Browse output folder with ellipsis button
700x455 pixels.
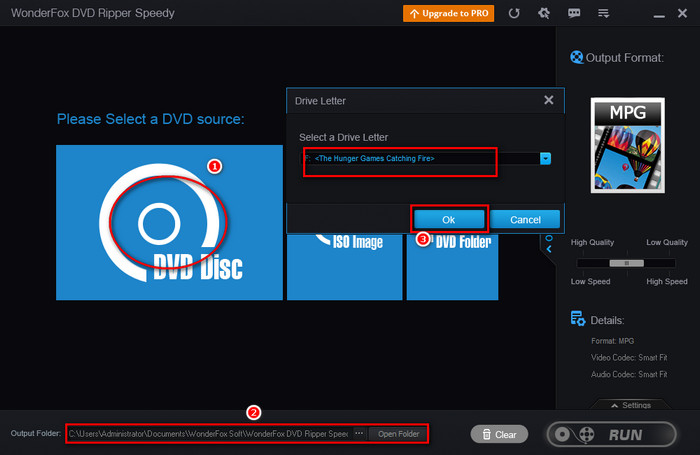[x=359, y=433]
